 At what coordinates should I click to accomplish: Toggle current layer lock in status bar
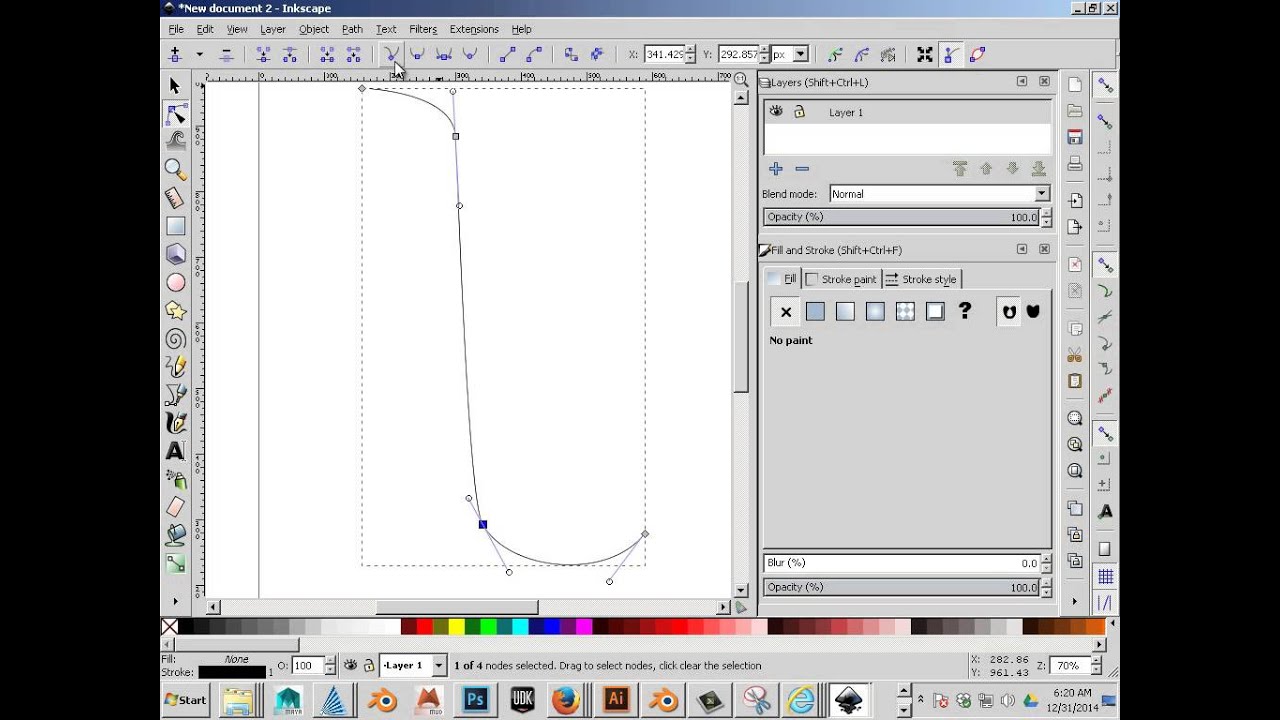pos(369,665)
